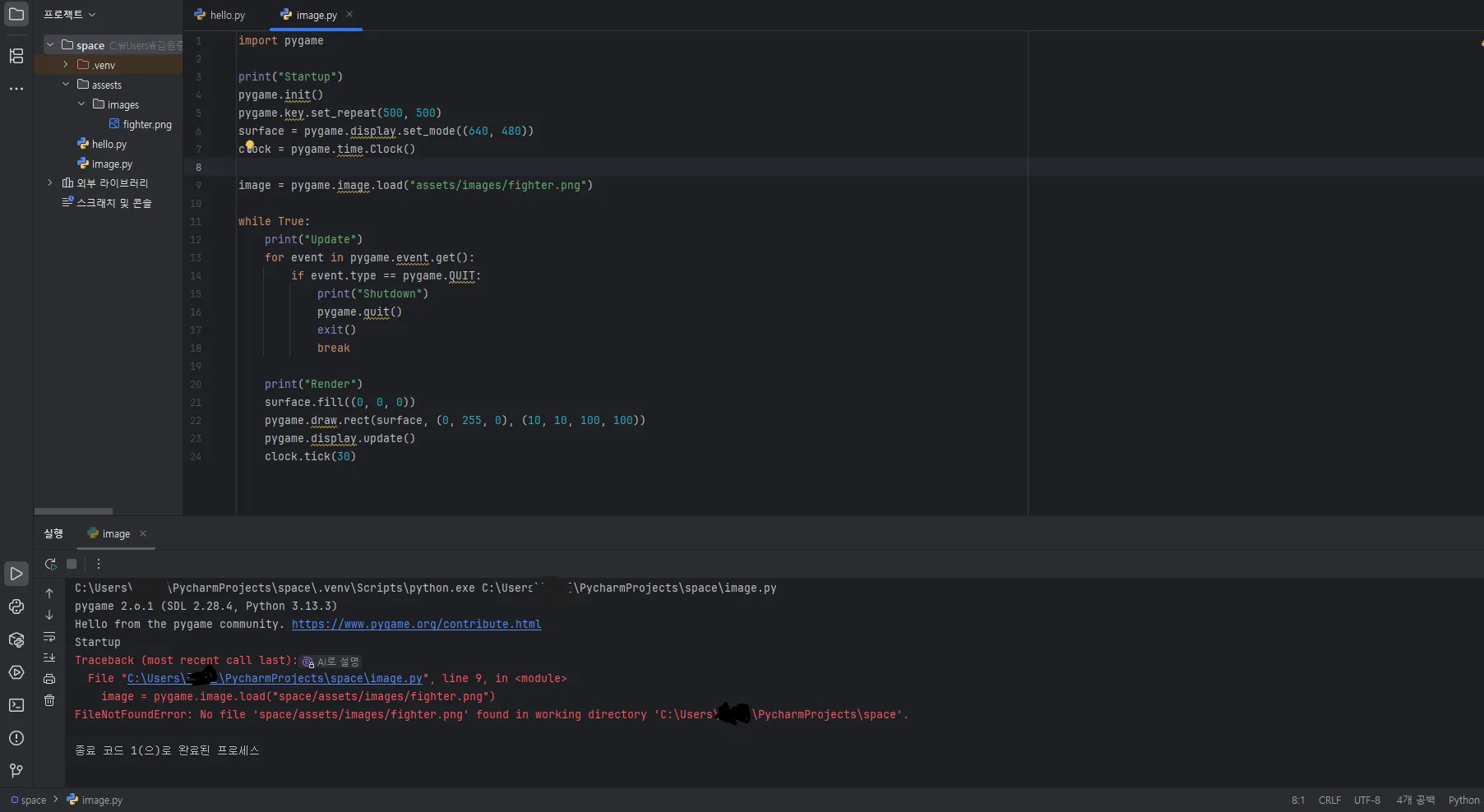Rerun the image run configuration

click(50, 564)
